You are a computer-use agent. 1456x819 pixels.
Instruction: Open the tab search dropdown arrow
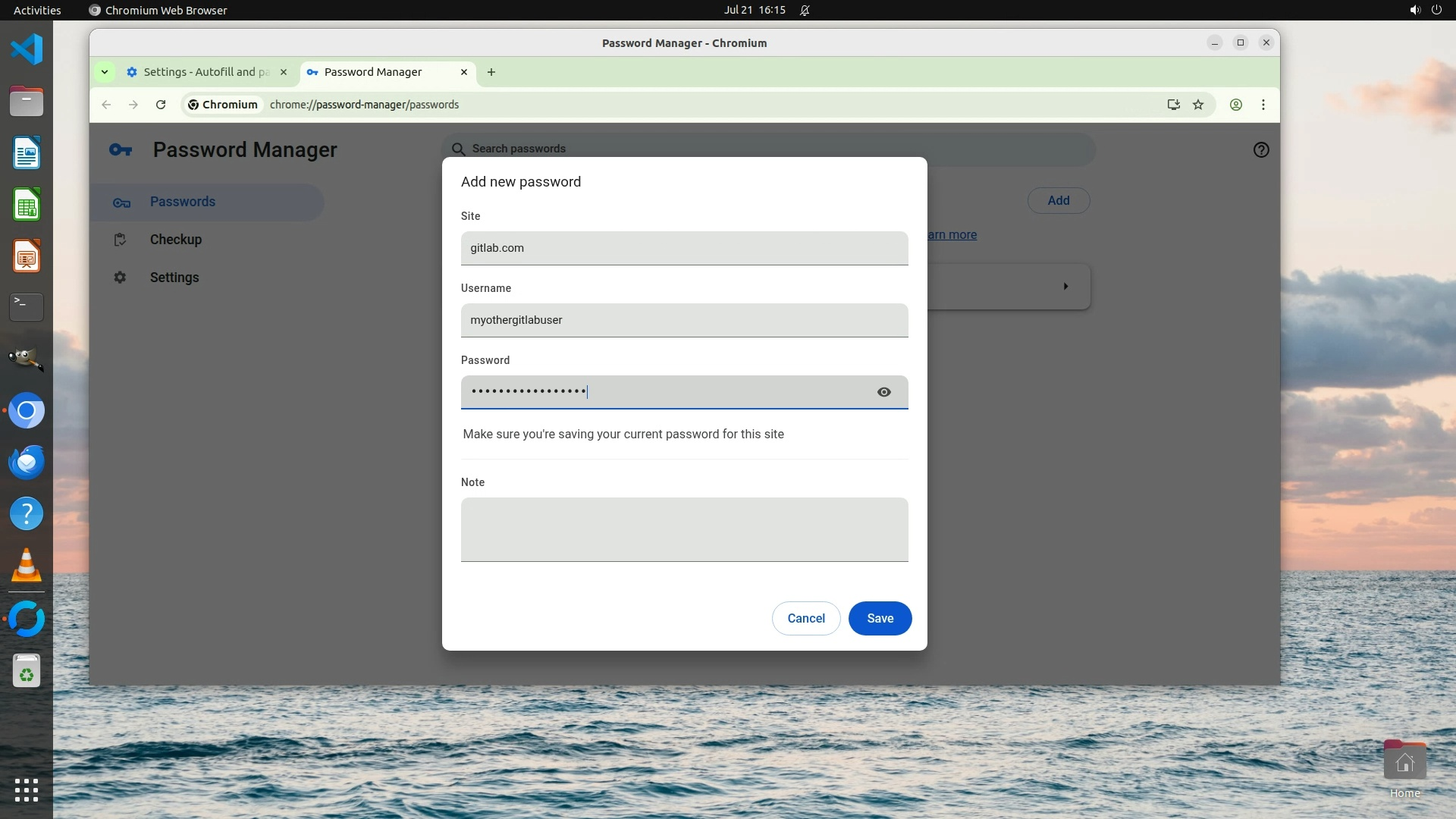[x=105, y=72]
